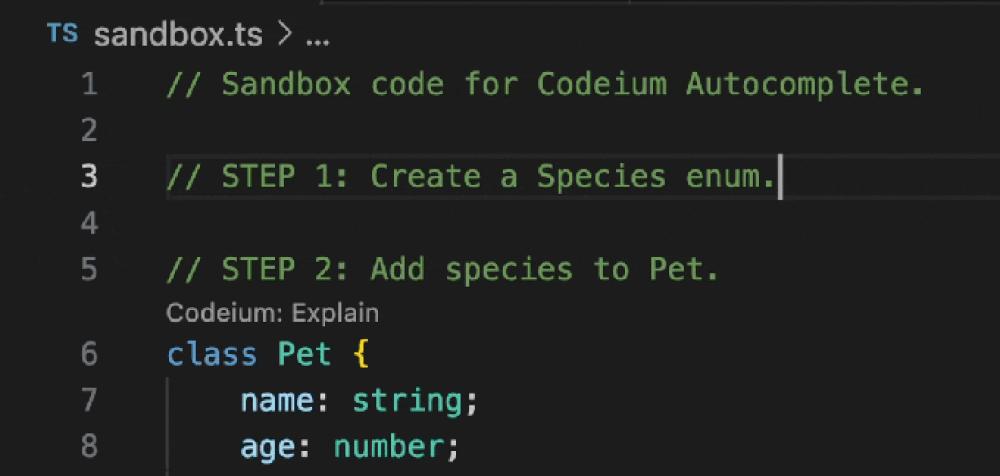Click the yellow opening curly brace
Image resolution: width=1000 pixels, height=476 pixels.
tap(361, 355)
